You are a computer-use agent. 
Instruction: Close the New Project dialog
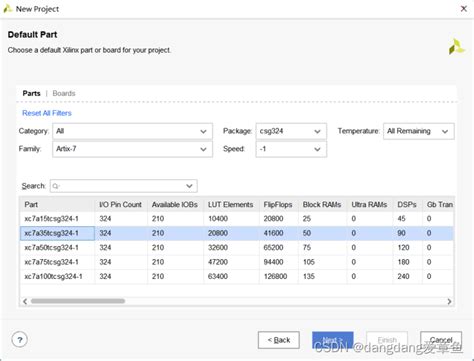tap(464, 9)
